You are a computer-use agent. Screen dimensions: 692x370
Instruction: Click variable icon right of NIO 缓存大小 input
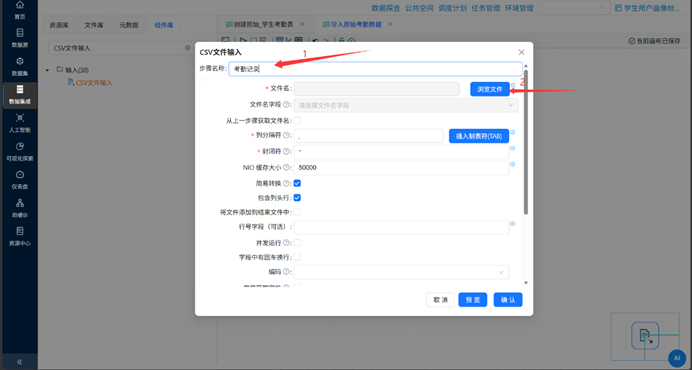[512, 164]
